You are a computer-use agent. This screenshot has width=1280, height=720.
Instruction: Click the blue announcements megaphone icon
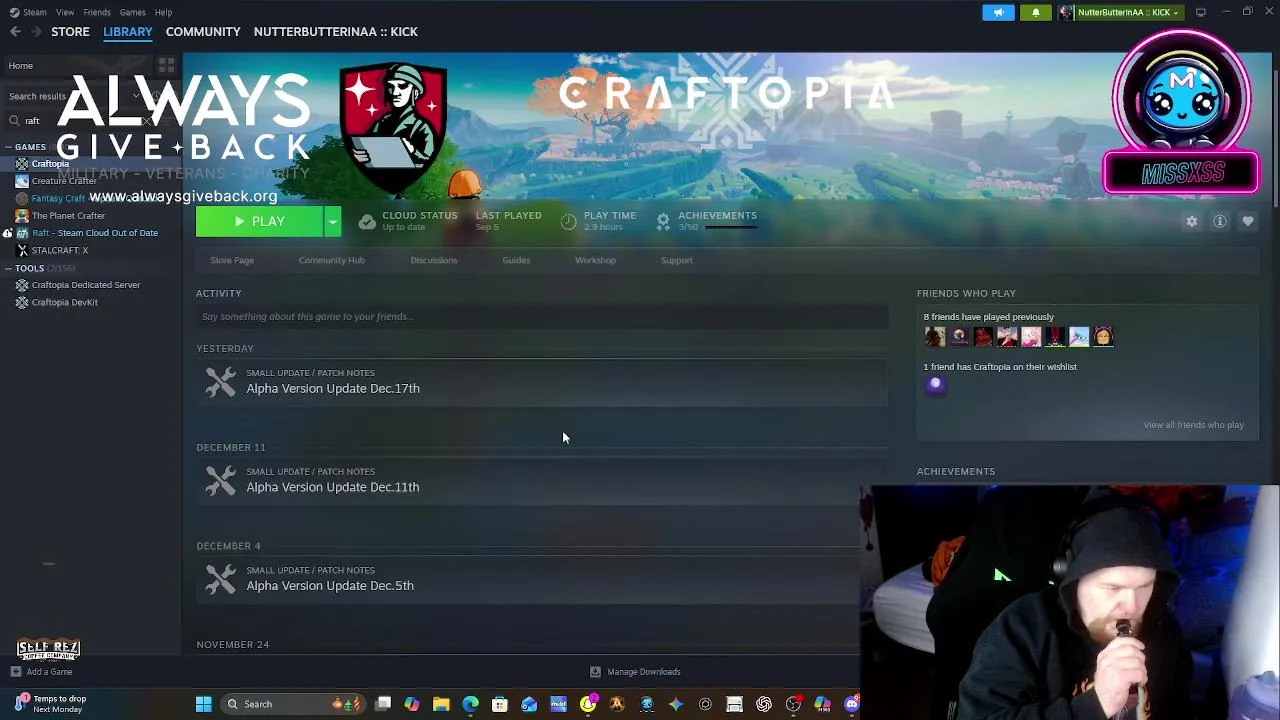998,12
